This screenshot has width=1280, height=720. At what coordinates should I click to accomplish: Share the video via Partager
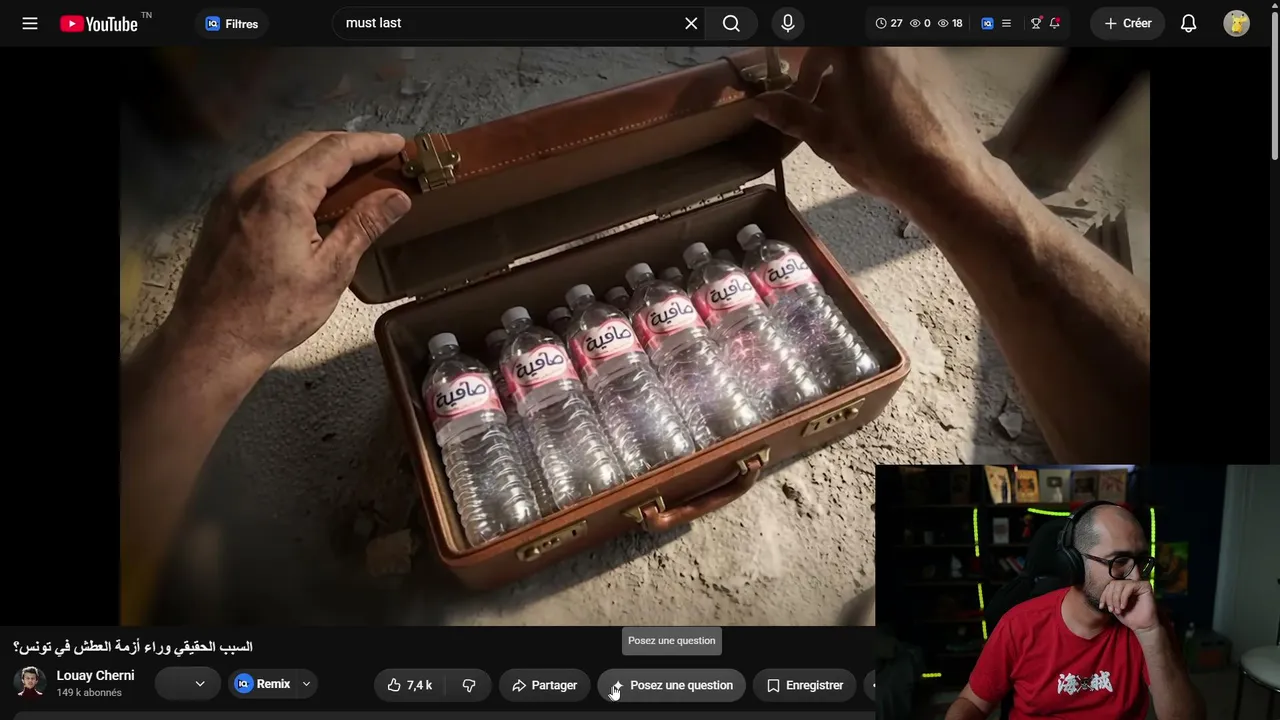[x=544, y=685]
